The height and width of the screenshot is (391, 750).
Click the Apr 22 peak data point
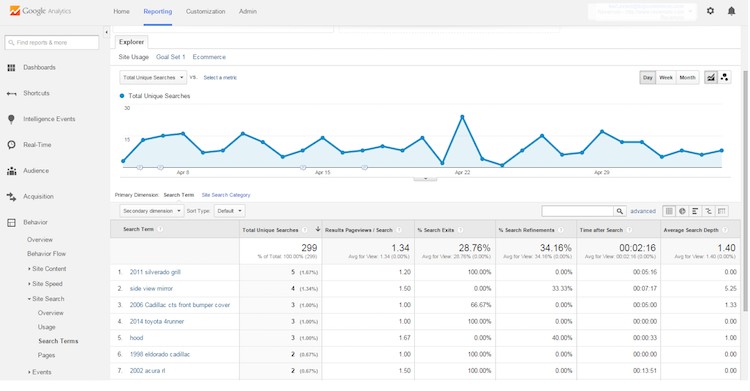pyautogui.click(x=462, y=117)
